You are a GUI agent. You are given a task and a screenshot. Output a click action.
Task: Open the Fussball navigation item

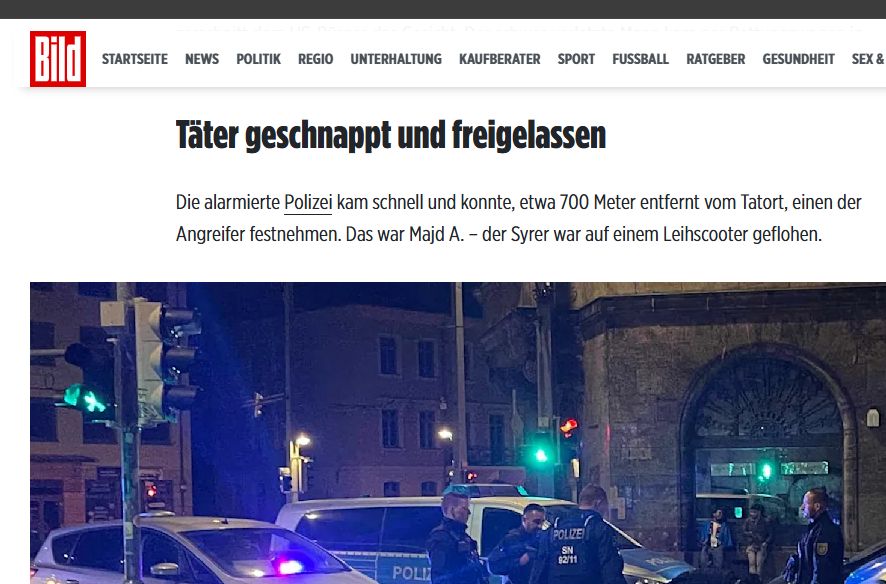[640, 59]
